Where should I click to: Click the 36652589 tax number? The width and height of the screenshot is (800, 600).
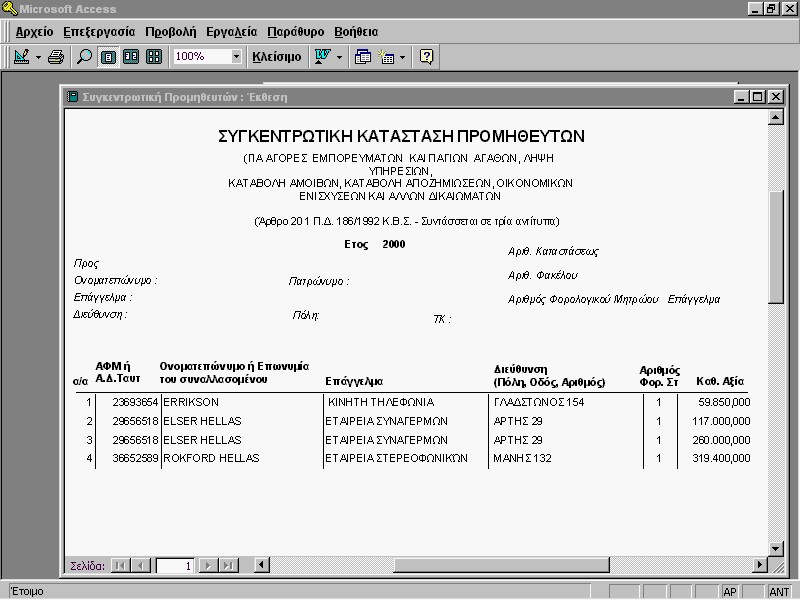tap(135, 458)
